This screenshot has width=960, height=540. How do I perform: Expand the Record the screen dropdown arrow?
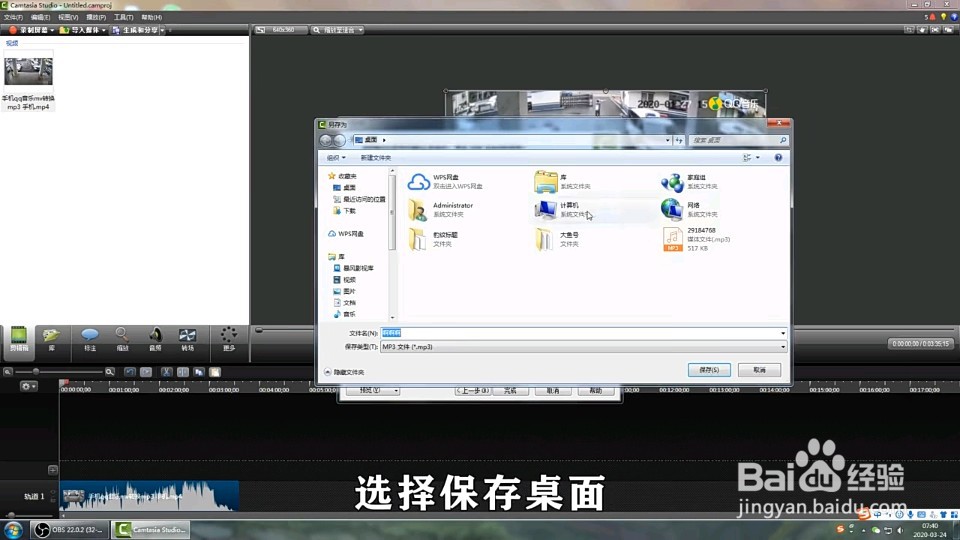pyautogui.click(x=52, y=30)
